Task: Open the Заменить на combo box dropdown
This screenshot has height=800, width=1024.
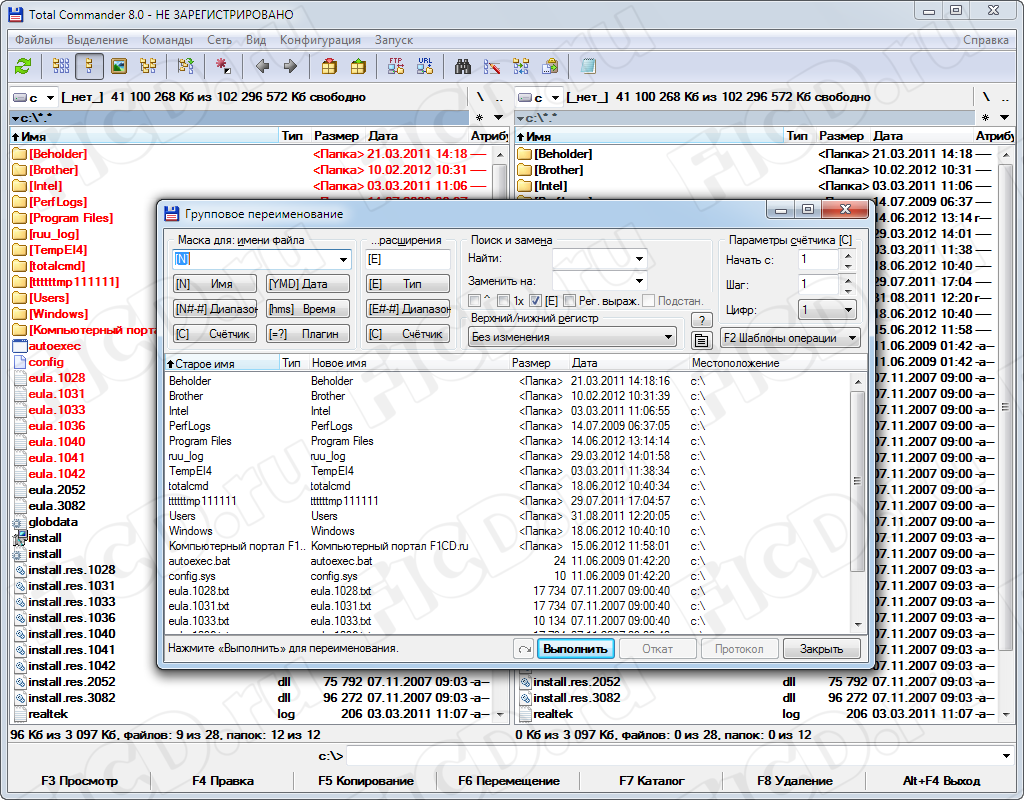Action: [639, 281]
